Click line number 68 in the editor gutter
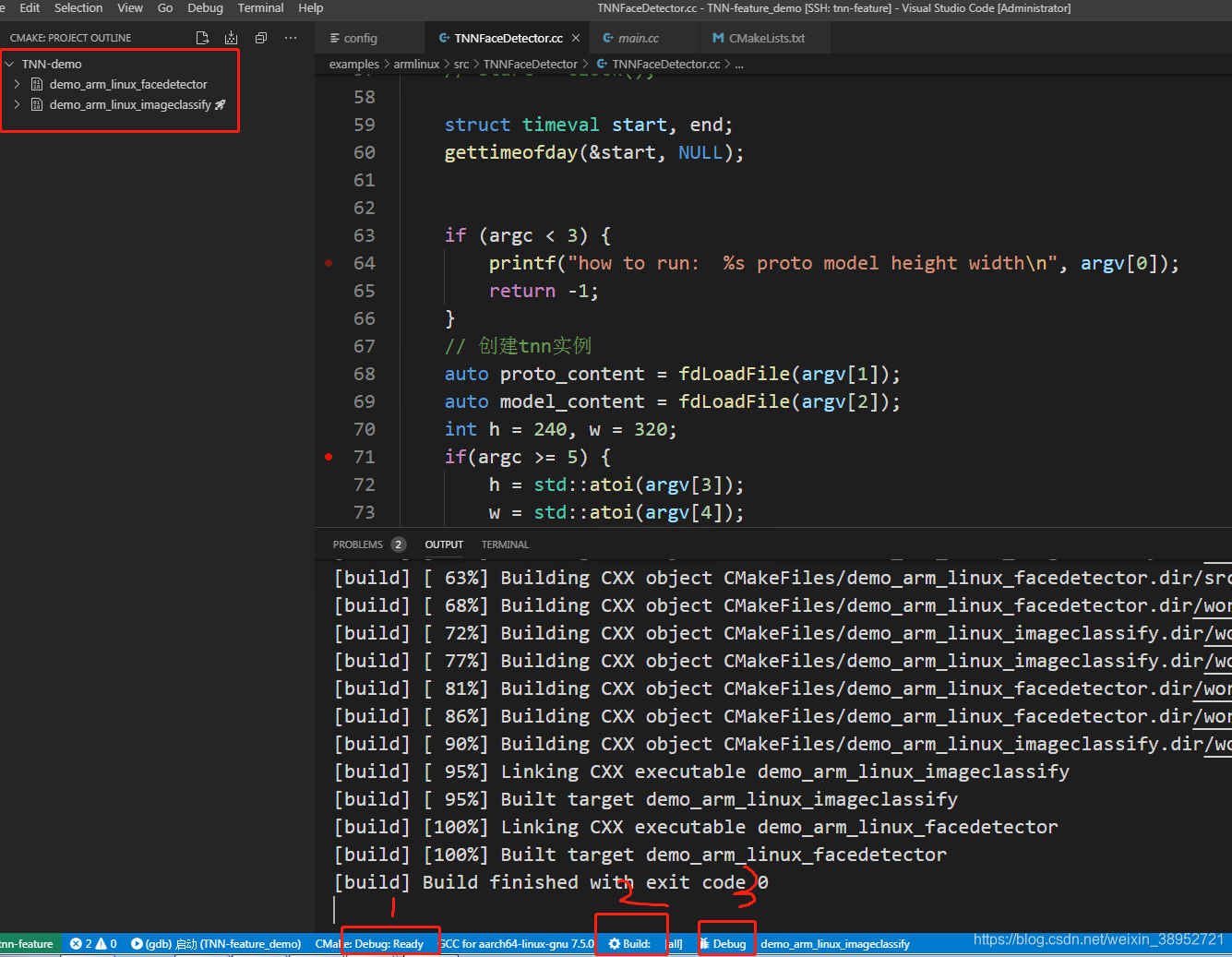This screenshot has width=1232, height=957. [365, 374]
